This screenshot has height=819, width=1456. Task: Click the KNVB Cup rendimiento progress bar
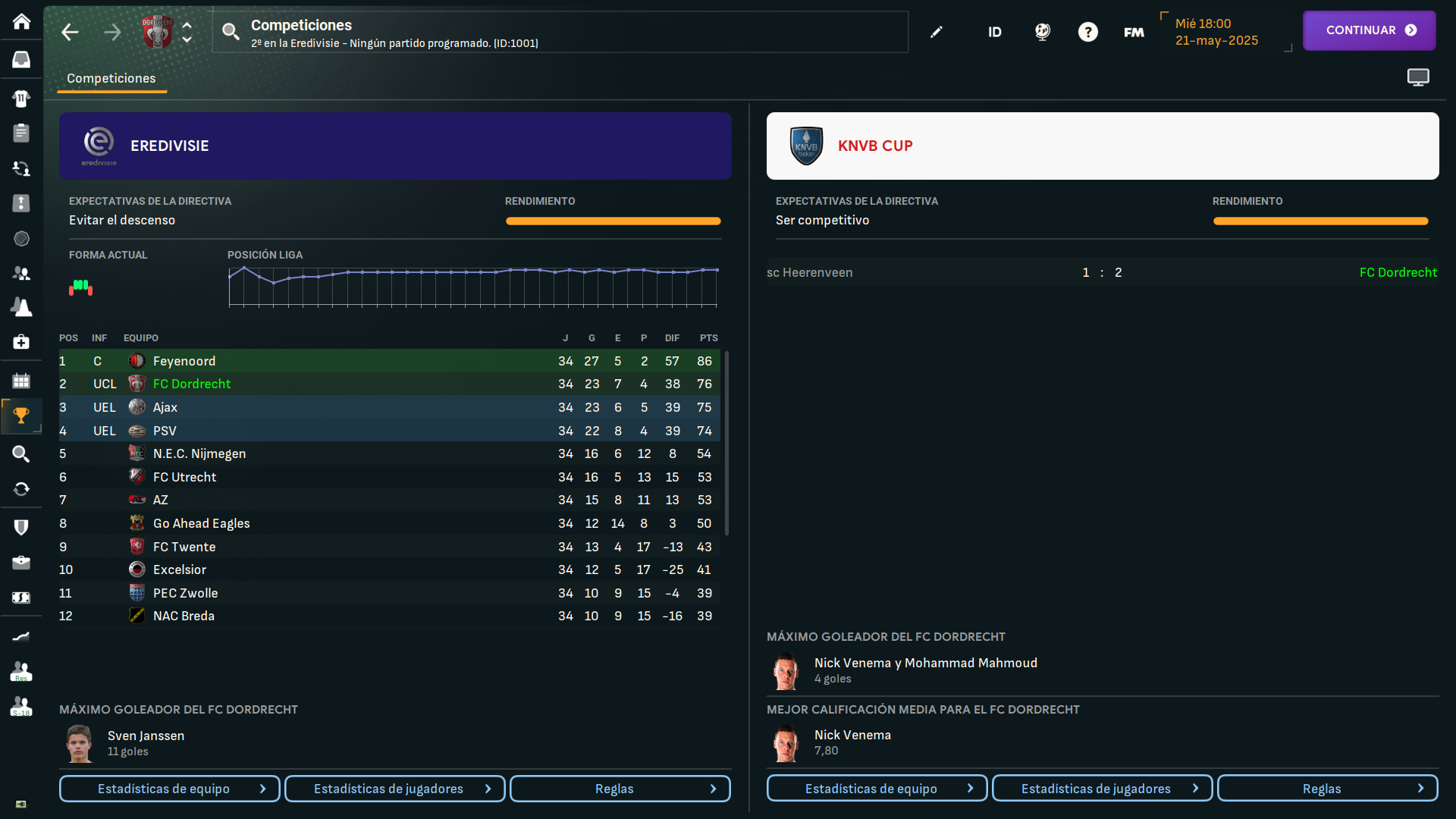pyautogui.click(x=1320, y=221)
